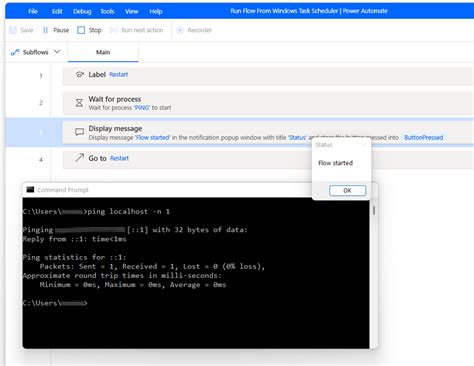Click 'Reply from ::1: time<1ms' line
The image size is (474, 366).
tap(75, 239)
